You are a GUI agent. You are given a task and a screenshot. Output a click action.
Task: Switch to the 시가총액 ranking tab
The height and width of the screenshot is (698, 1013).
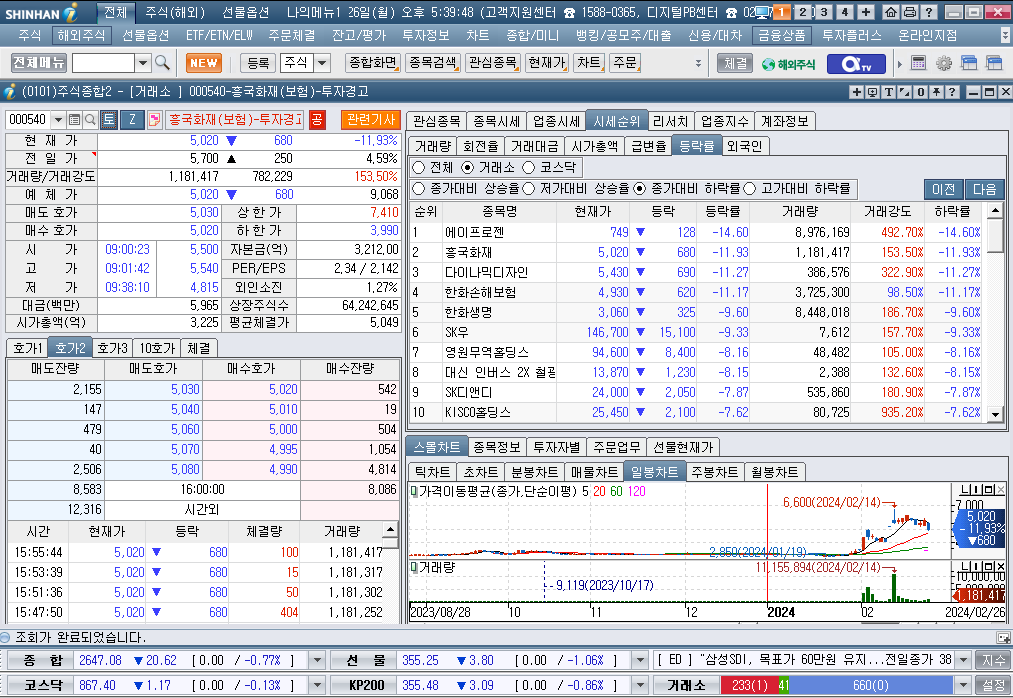click(x=594, y=146)
